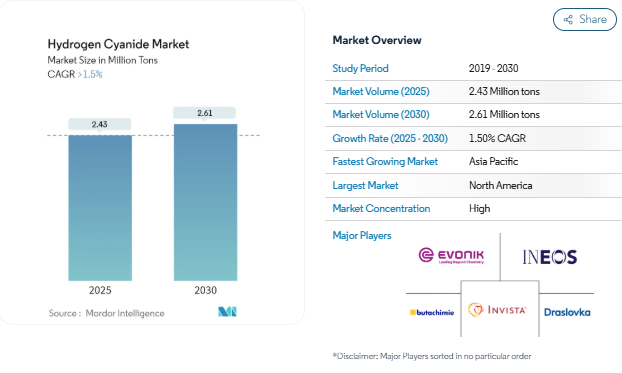The width and height of the screenshot is (622, 373).
Task: Click the Share button
Action: (585, 19)
